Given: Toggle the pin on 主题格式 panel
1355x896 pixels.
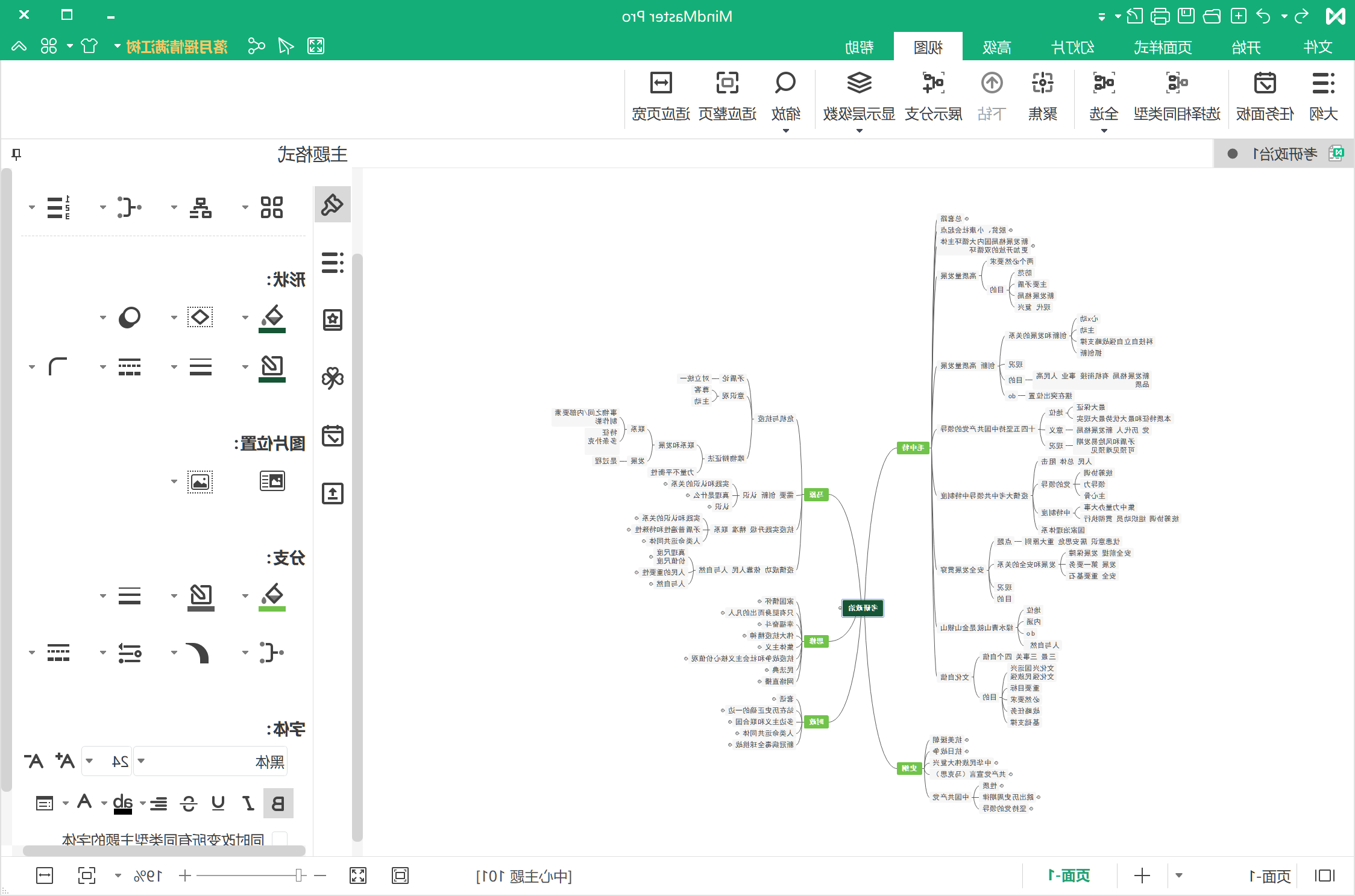Looking at the screenshot, I should coord(17,154).
